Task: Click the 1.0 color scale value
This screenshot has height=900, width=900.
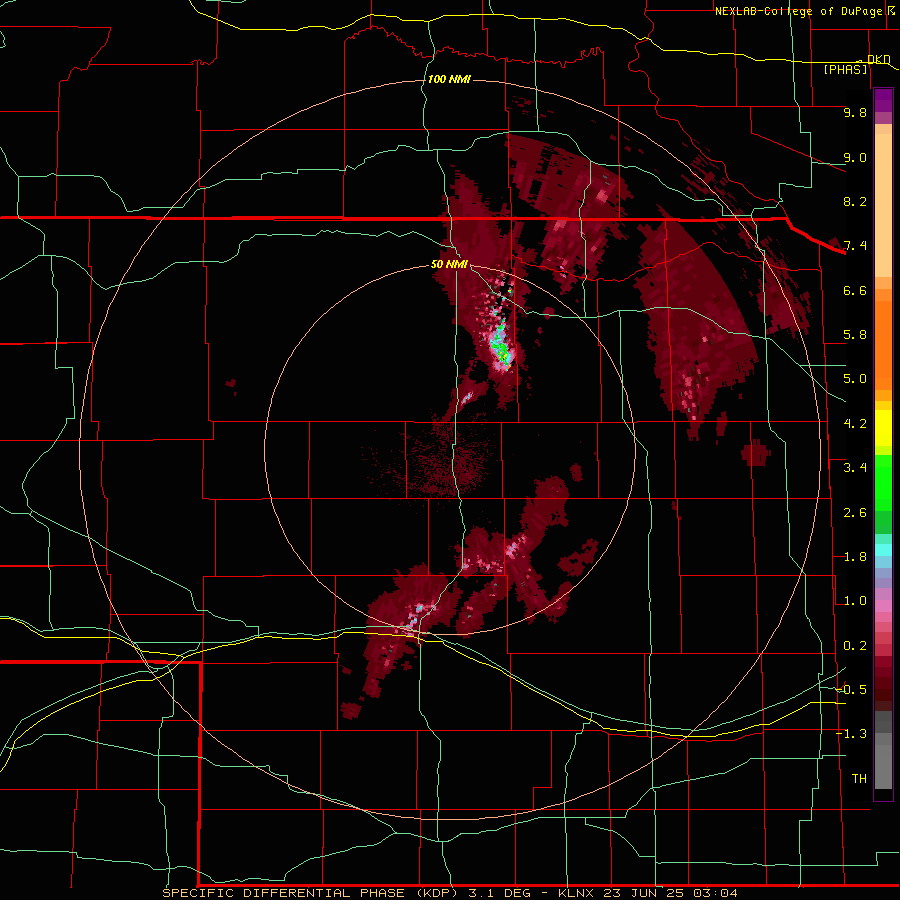Action: point(855,601)
